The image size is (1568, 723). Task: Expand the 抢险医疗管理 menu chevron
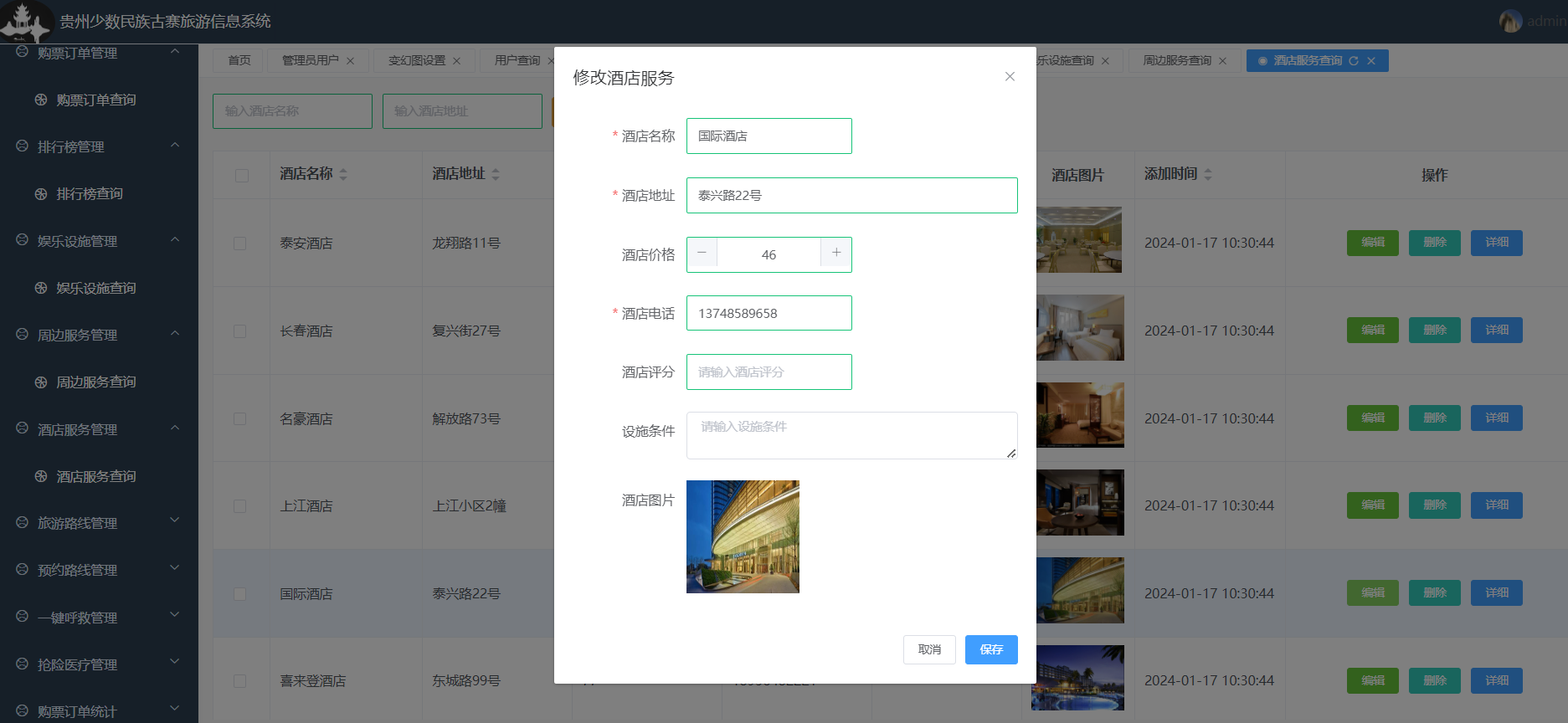click(175, 662)
